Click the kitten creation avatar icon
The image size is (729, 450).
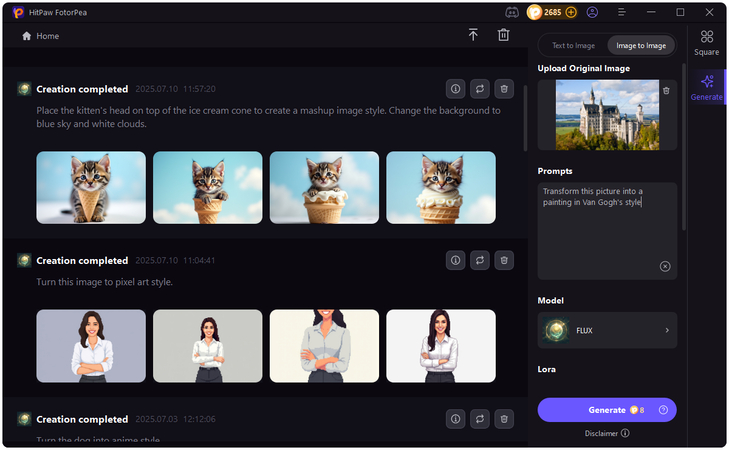point(24,89)
